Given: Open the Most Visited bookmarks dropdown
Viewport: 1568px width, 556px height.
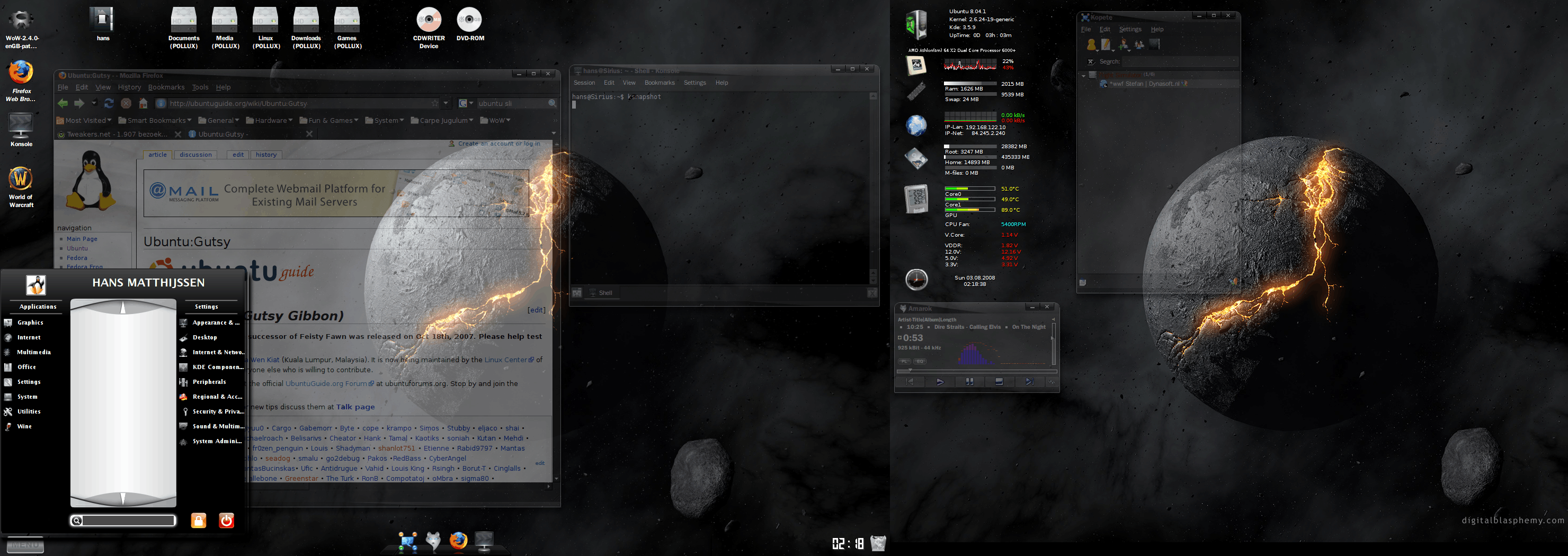Looking at the screenshot, I should point(84,120).
